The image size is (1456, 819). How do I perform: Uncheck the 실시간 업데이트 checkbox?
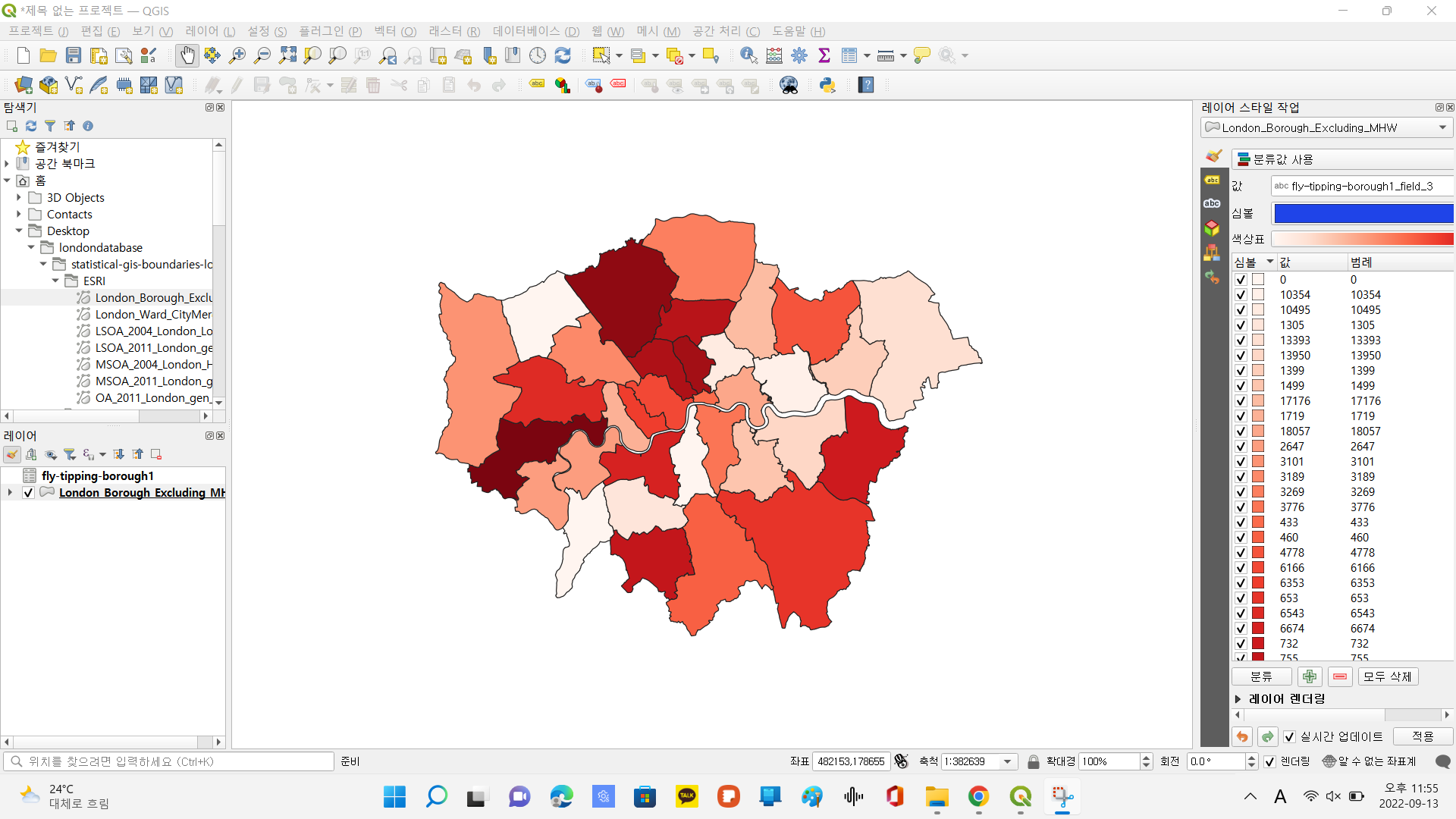click(x=1289, y=737)
